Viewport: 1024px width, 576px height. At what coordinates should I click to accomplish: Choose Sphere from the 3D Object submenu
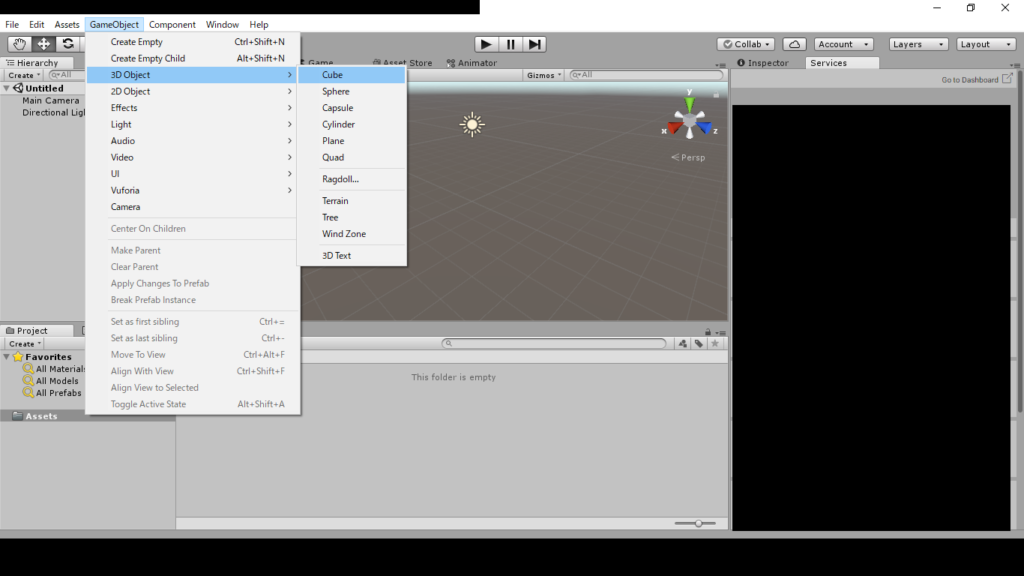336,91
